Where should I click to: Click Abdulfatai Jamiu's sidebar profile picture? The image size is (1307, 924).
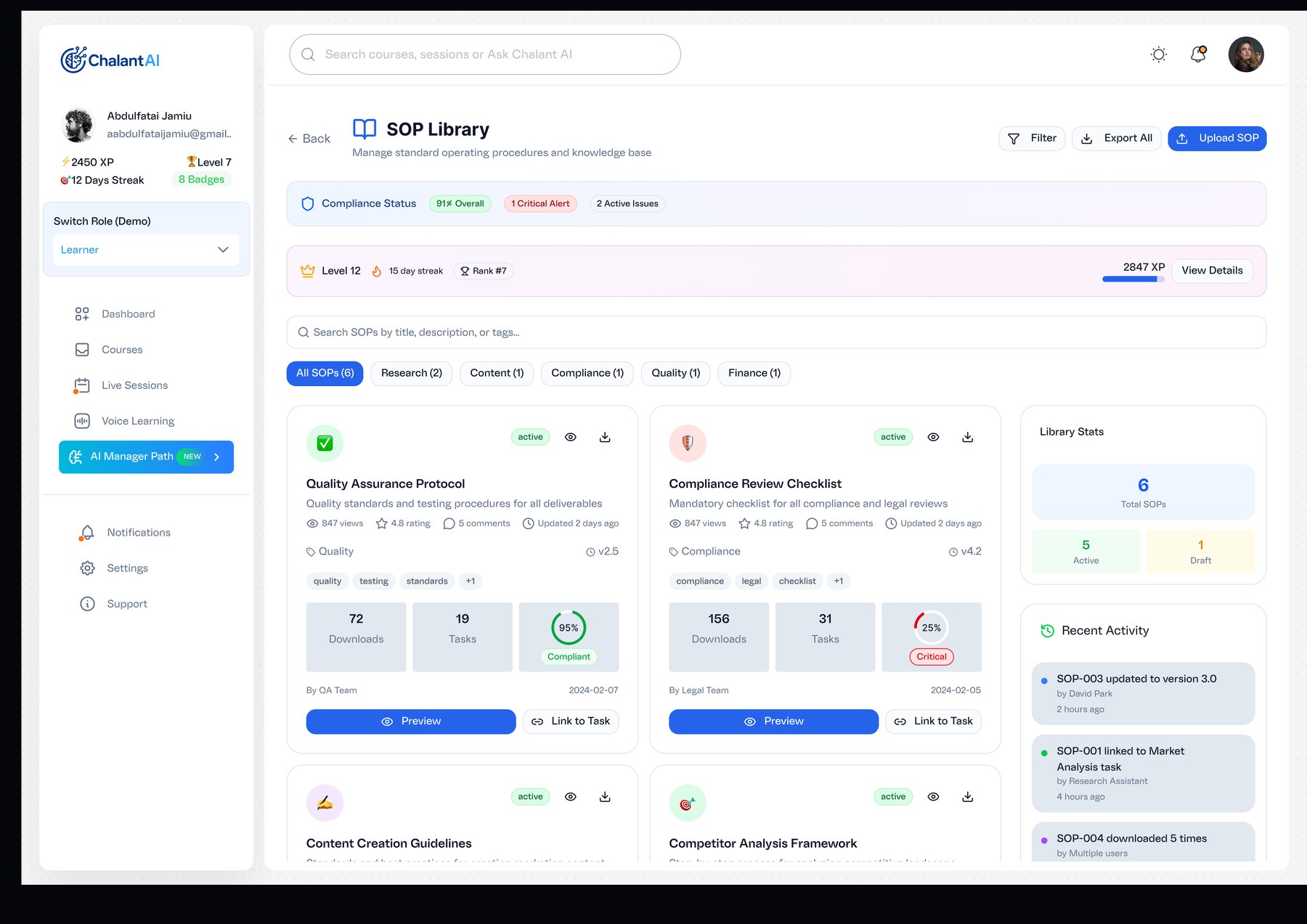pyautogui.click(x=78, y=125)
